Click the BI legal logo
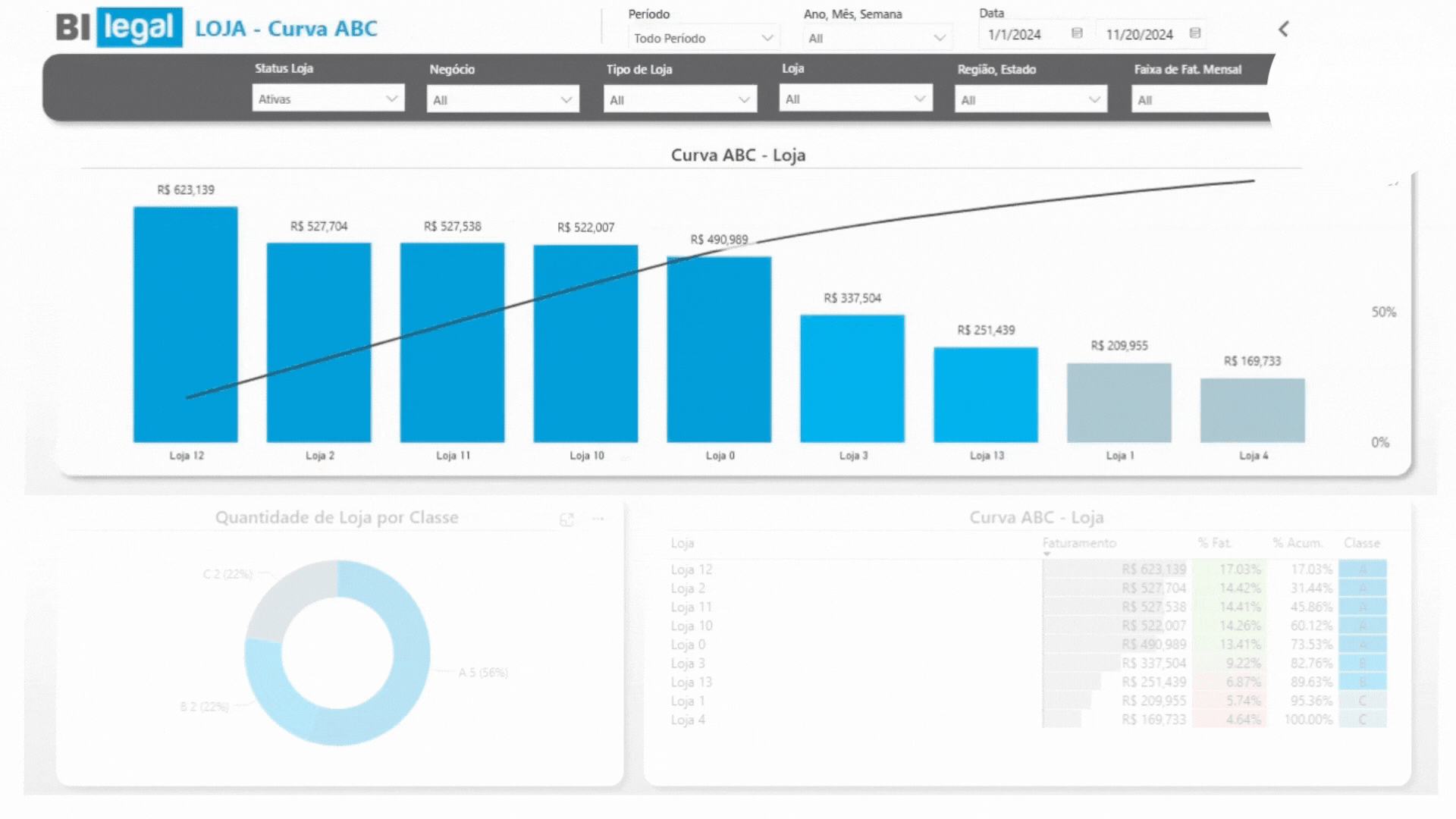 coord(120,28)
